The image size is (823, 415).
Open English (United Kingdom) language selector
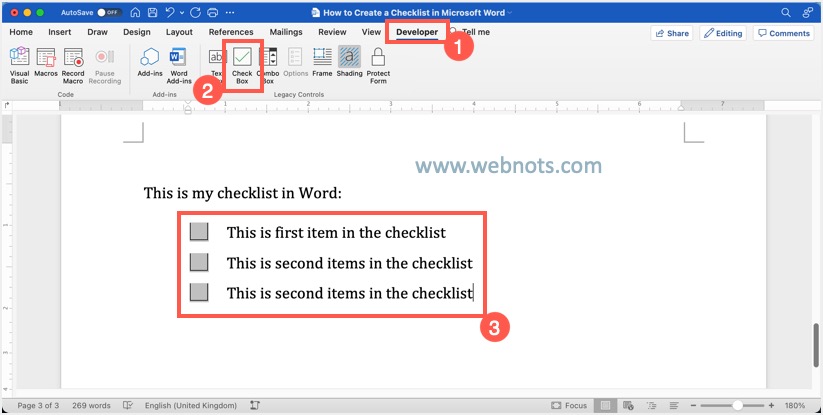[193, 405]
